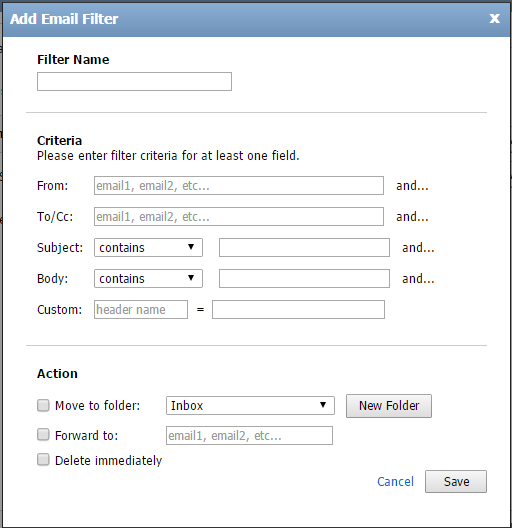
Task: Save the email filter
Action: pyautogui.click(x=456, y=482)
